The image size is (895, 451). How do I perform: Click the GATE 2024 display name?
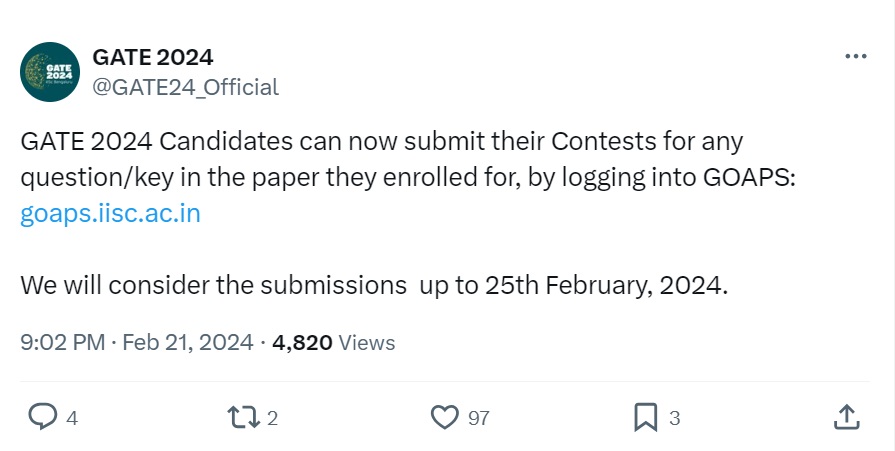[x=152, y=57]
